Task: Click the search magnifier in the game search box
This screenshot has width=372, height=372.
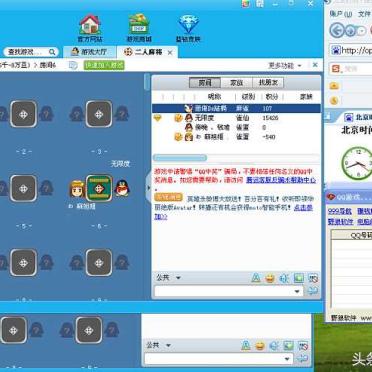Action: pos(52,52)
